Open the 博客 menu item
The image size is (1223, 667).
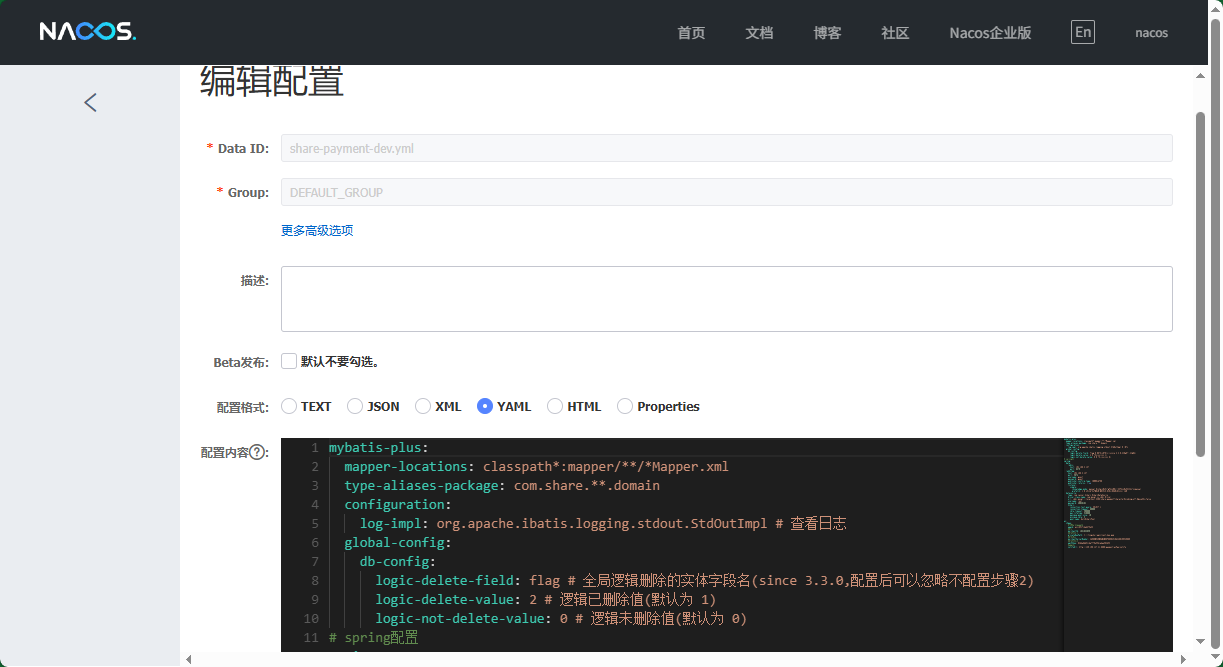coord(827,33)
